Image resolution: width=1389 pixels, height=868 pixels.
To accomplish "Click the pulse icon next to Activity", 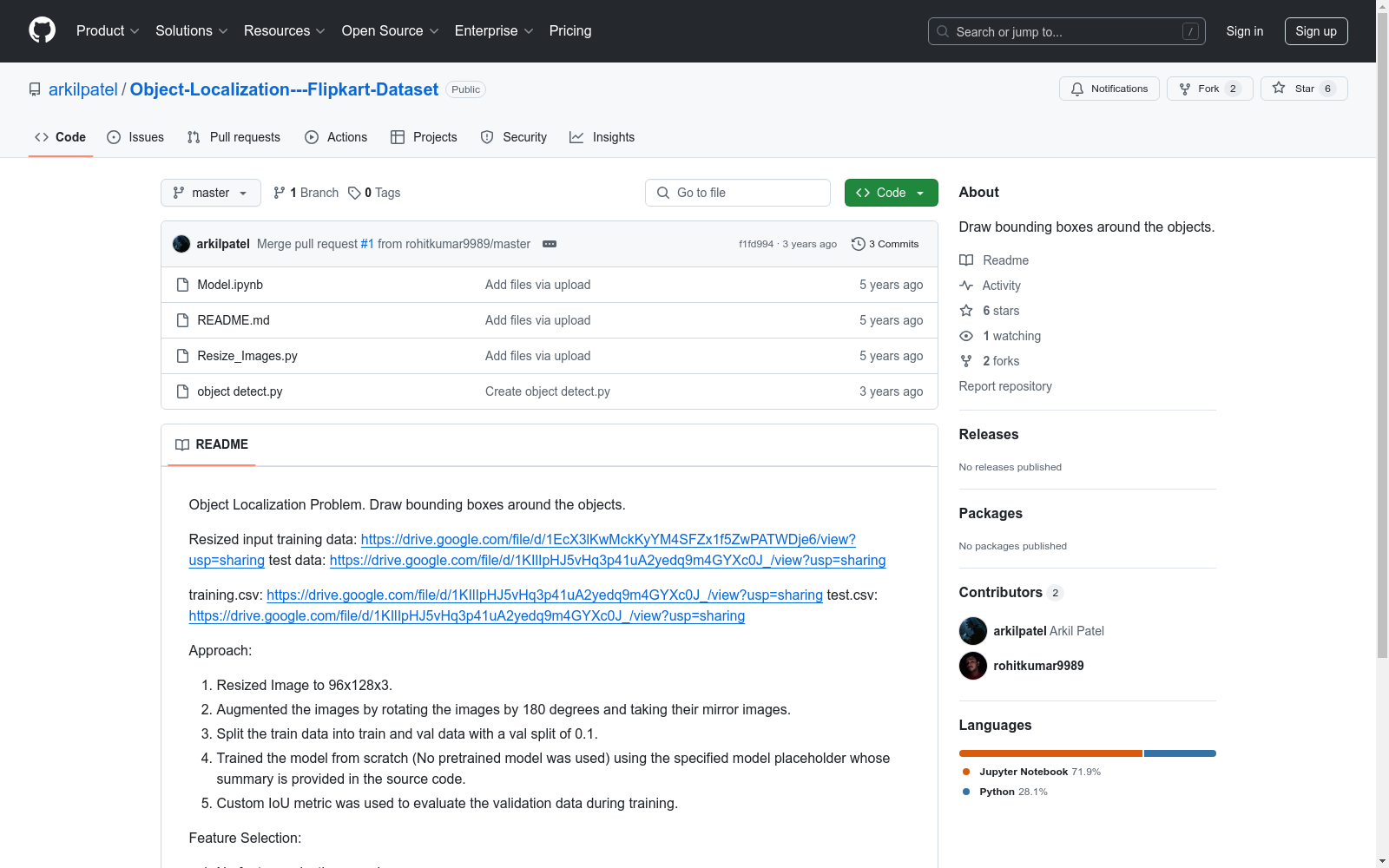I will pyautogui.click(x=966, y=286).
